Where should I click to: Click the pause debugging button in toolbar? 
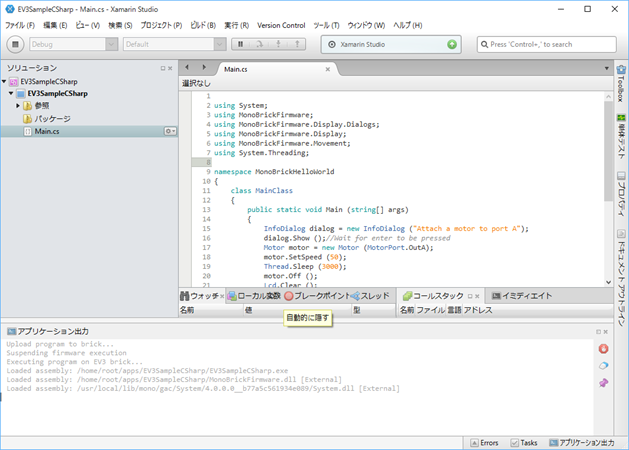click(x=240, y=45)
